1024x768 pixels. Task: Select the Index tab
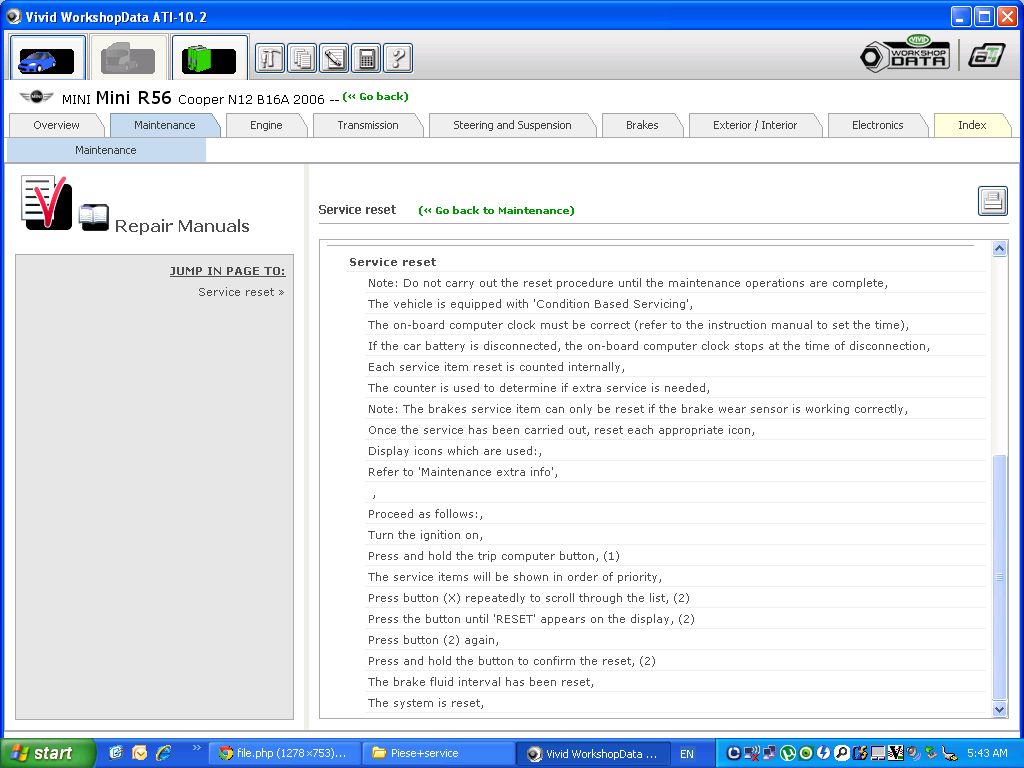(x=971, y=125)
